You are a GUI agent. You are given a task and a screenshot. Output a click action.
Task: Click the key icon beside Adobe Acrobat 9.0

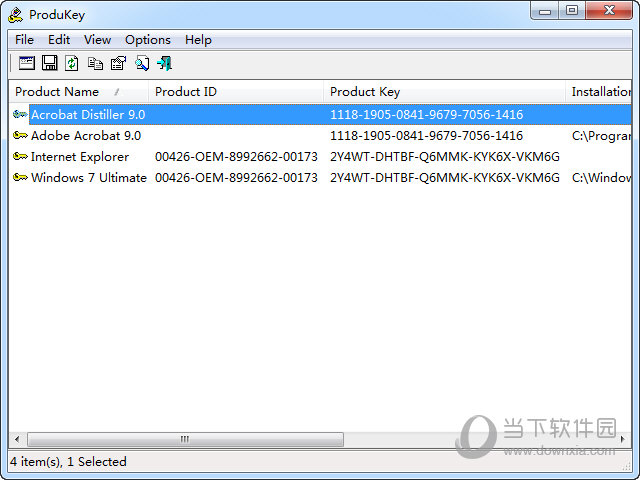[20, 135]
